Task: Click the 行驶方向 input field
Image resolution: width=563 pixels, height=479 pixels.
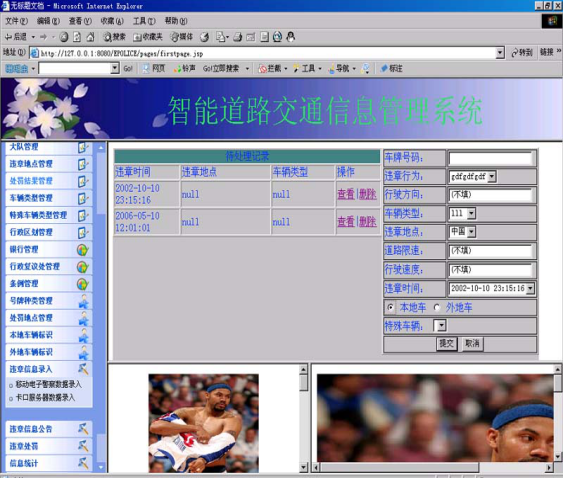Action: point(490,195)
